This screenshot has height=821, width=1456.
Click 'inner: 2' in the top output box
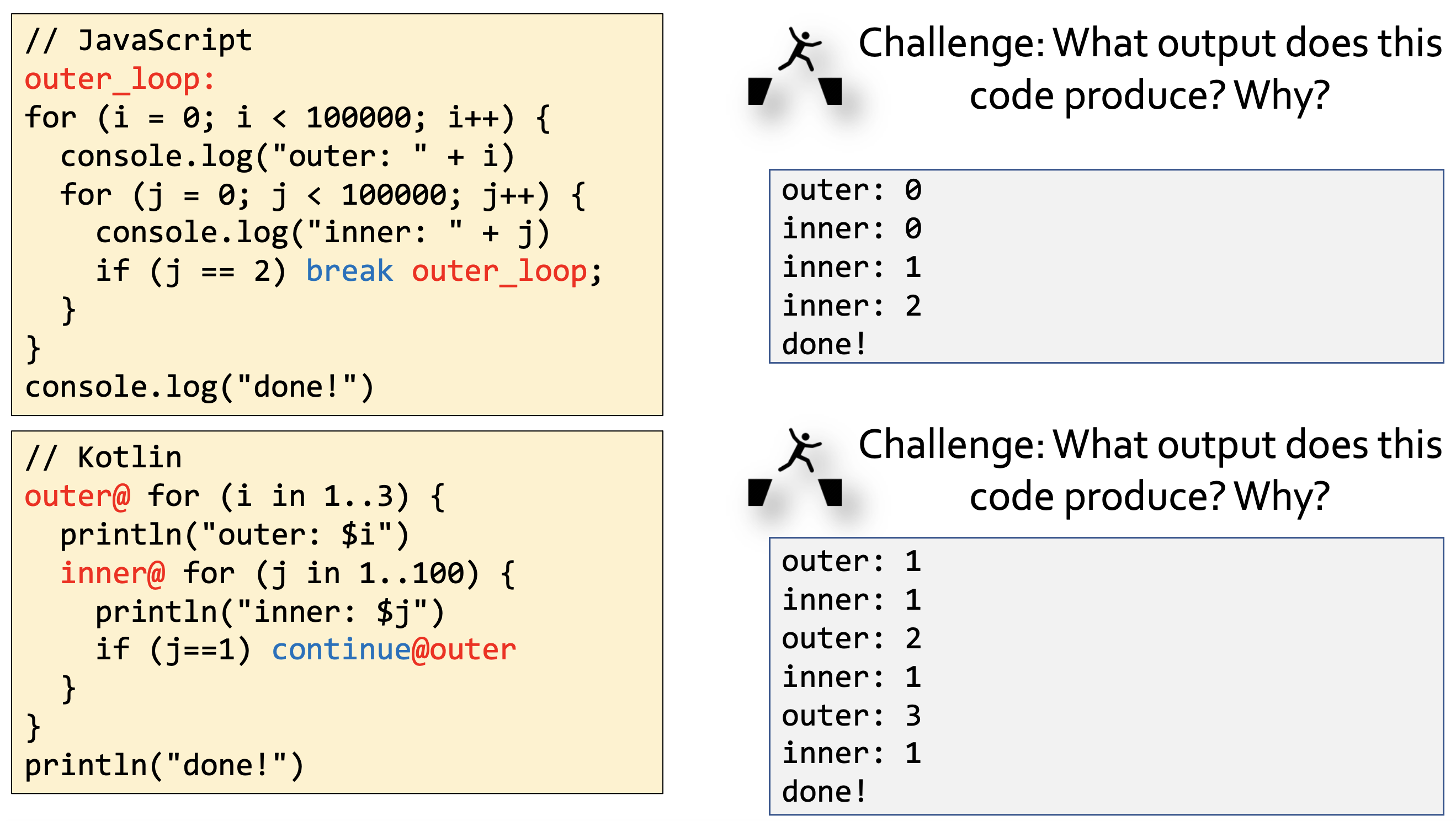(851, 306)
